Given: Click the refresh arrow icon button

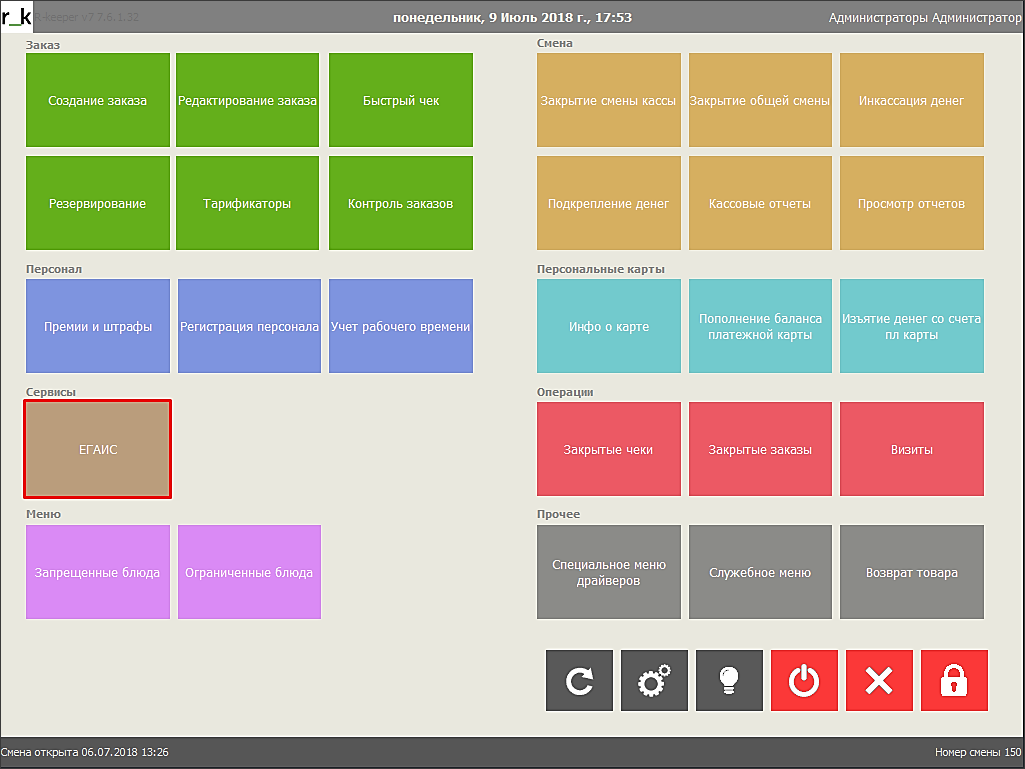Looking at the screenshot, I should [579, 681].
